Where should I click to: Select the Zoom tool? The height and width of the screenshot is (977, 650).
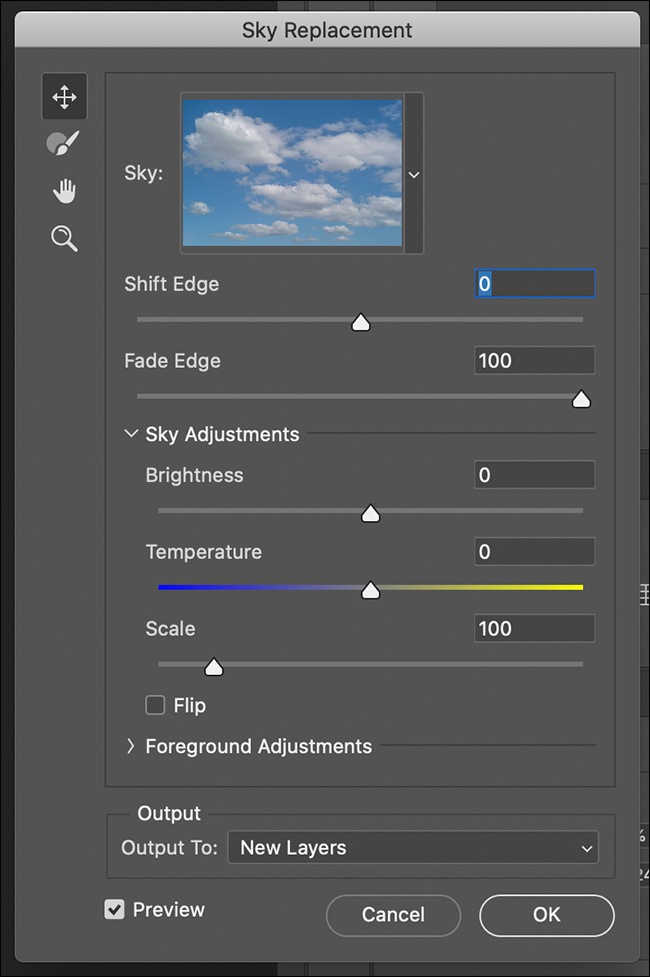(x=64, y=238)
